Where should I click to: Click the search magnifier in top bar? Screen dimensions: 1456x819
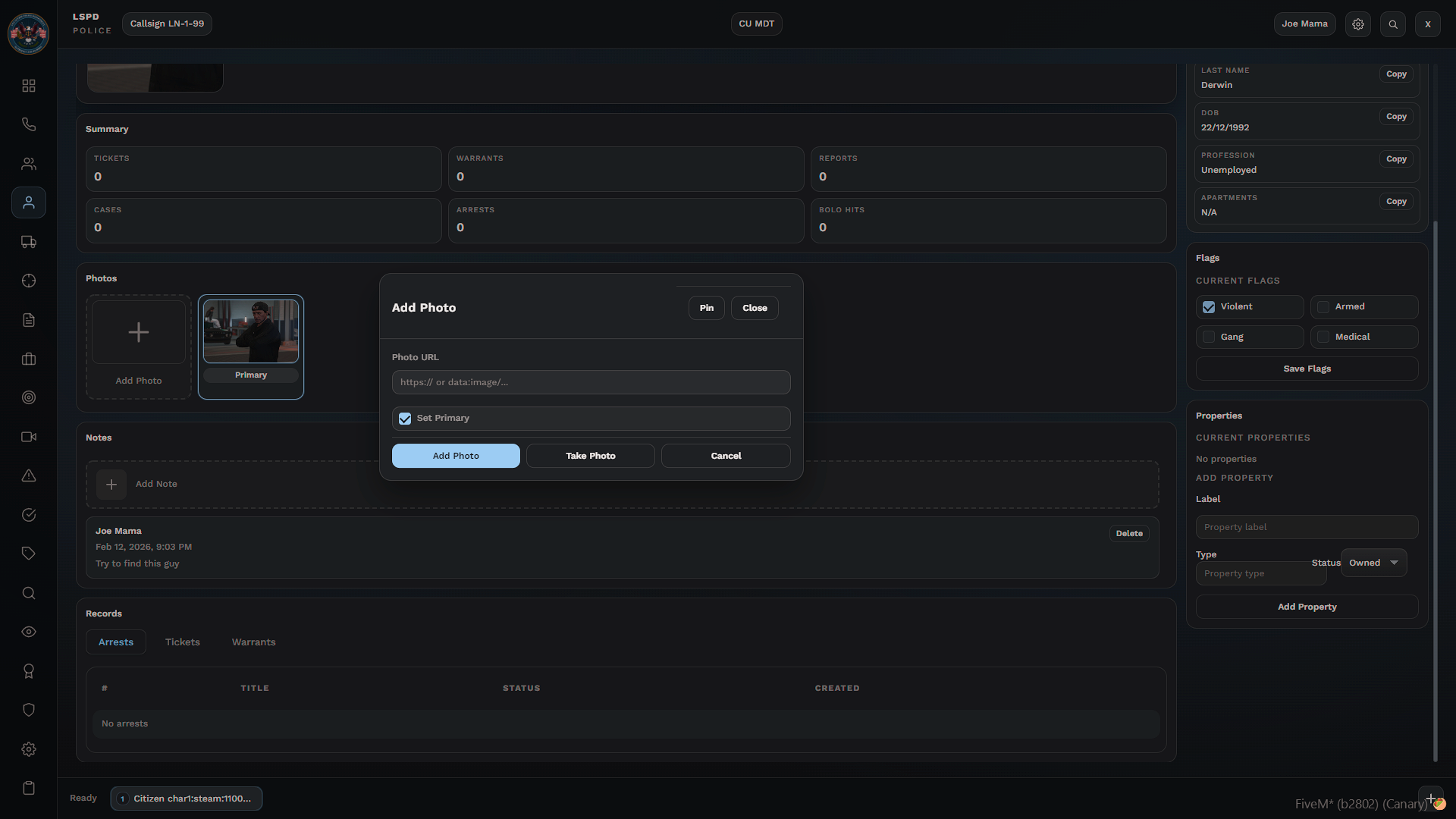tap(1393, 24)
